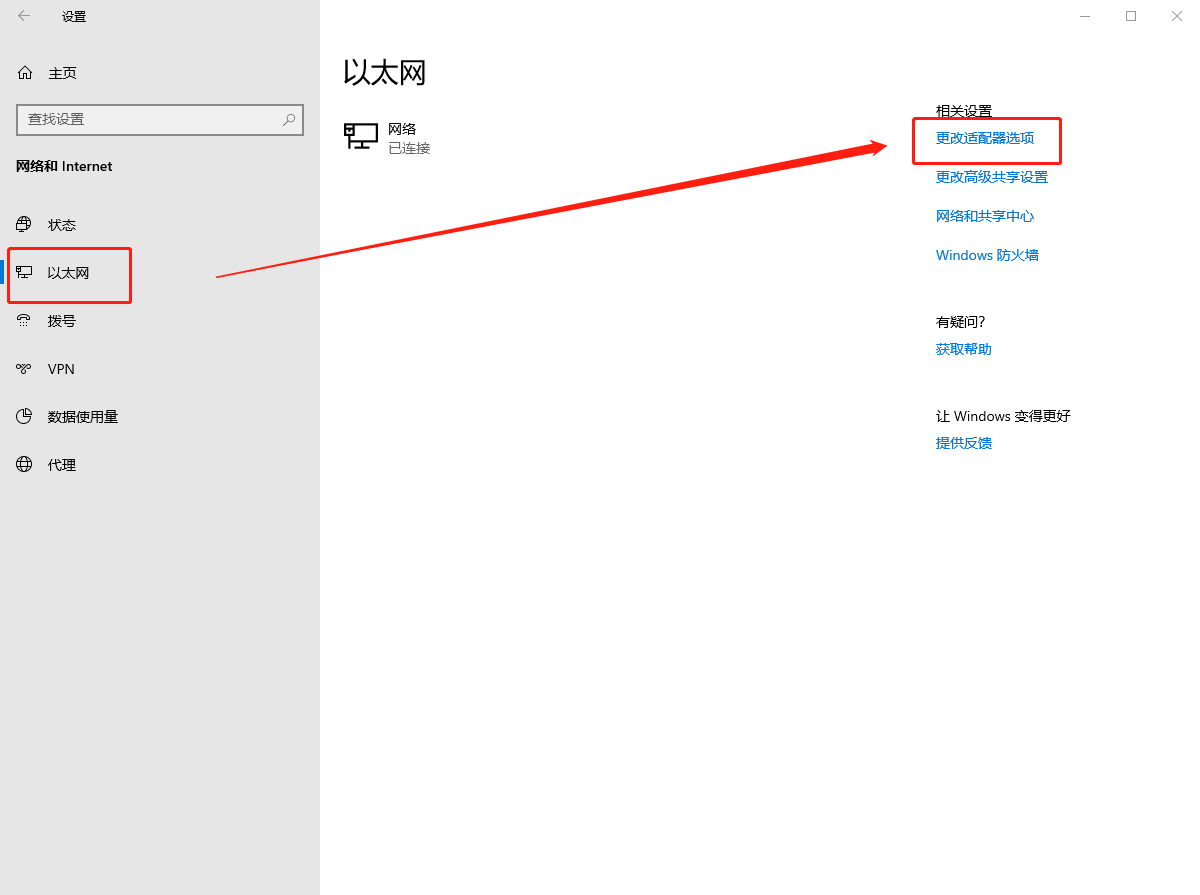
Task: Click the network computer icon next to 网络
Action: tap(361, 136)
